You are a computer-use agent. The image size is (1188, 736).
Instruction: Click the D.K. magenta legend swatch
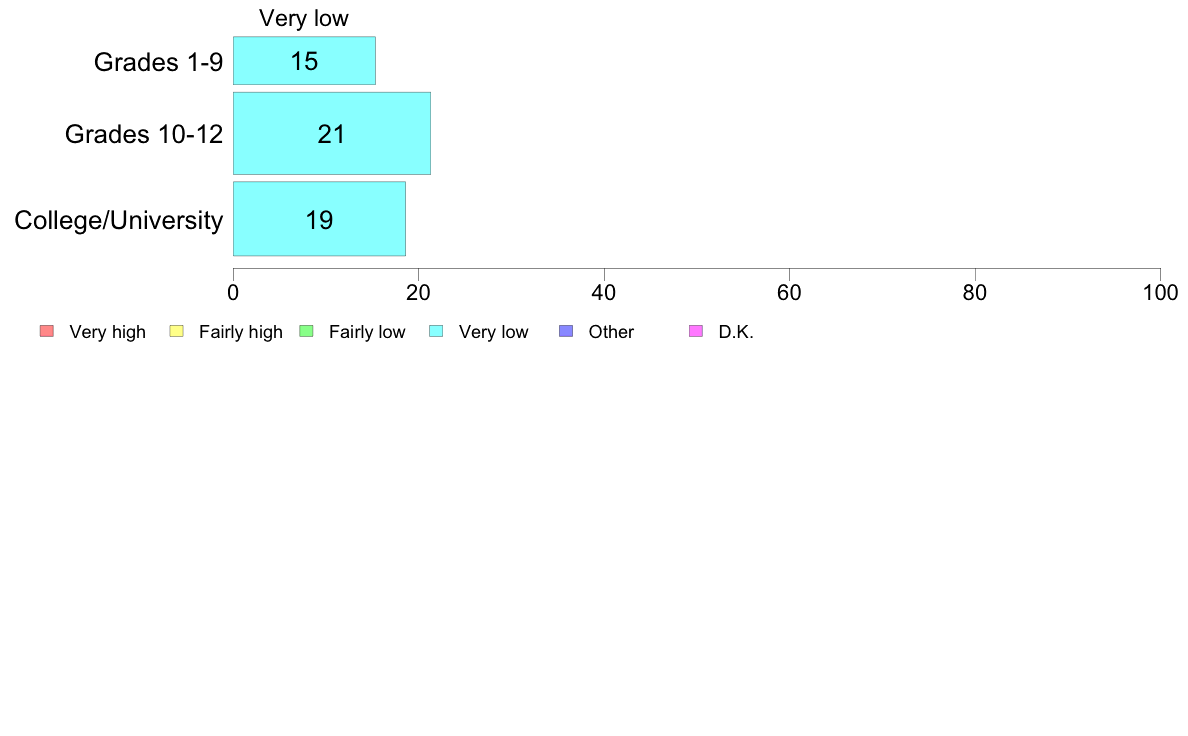[696, 331]
